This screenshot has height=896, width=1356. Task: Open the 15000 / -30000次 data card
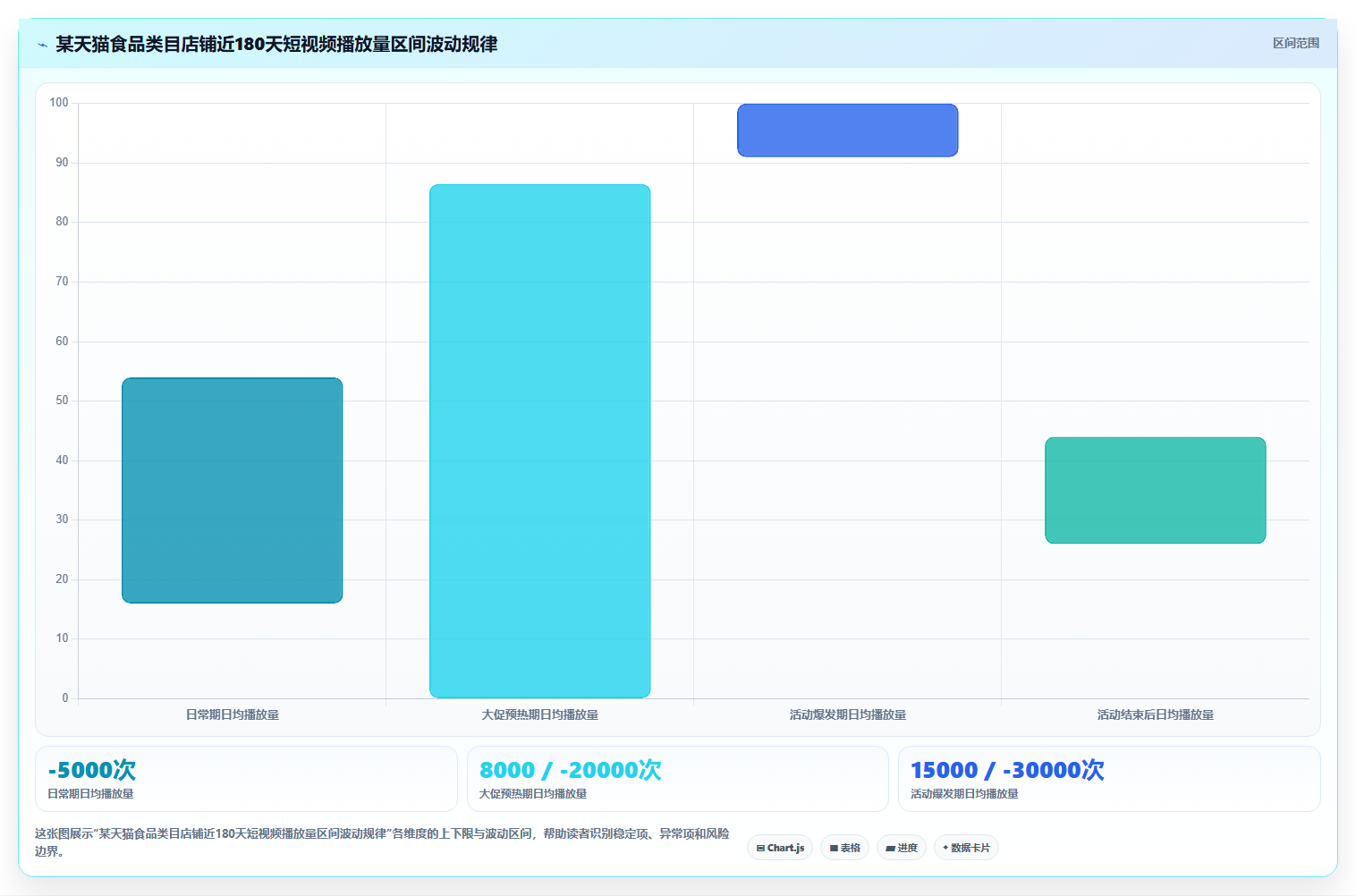tap(1109, 779)
